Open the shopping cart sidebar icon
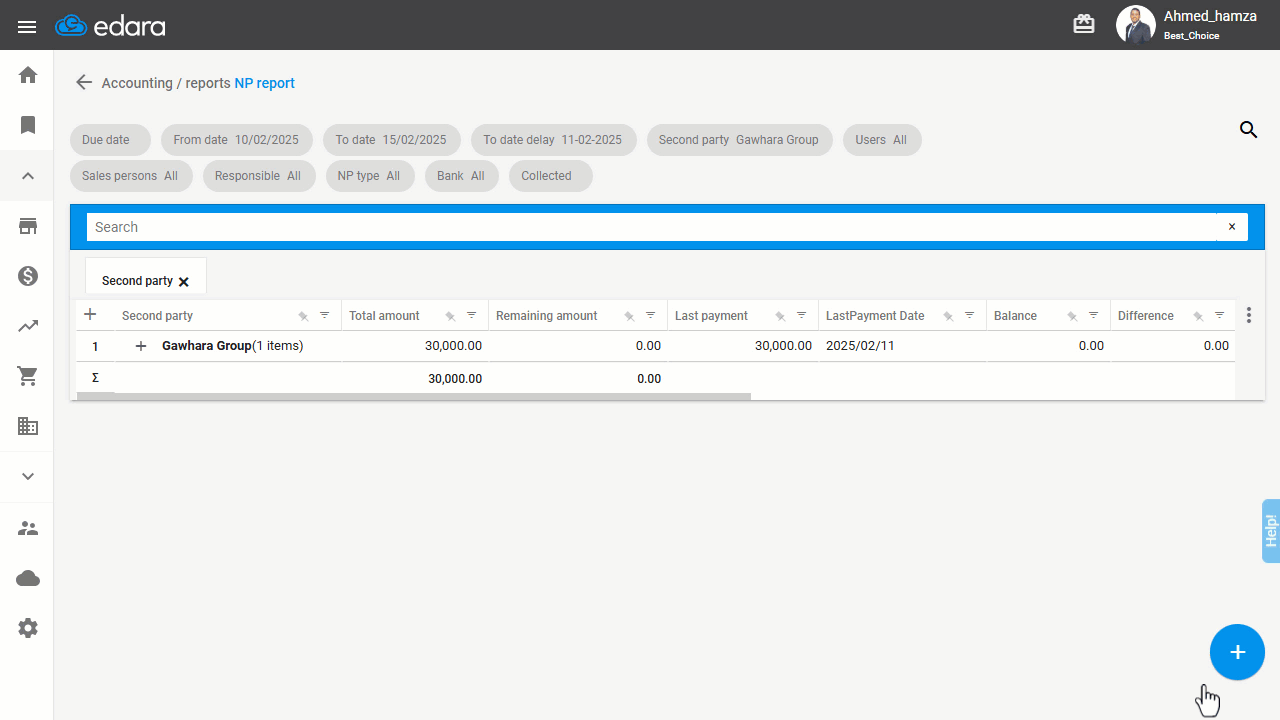This screenshot has width=1280, height=720. (x=28, y=376)
